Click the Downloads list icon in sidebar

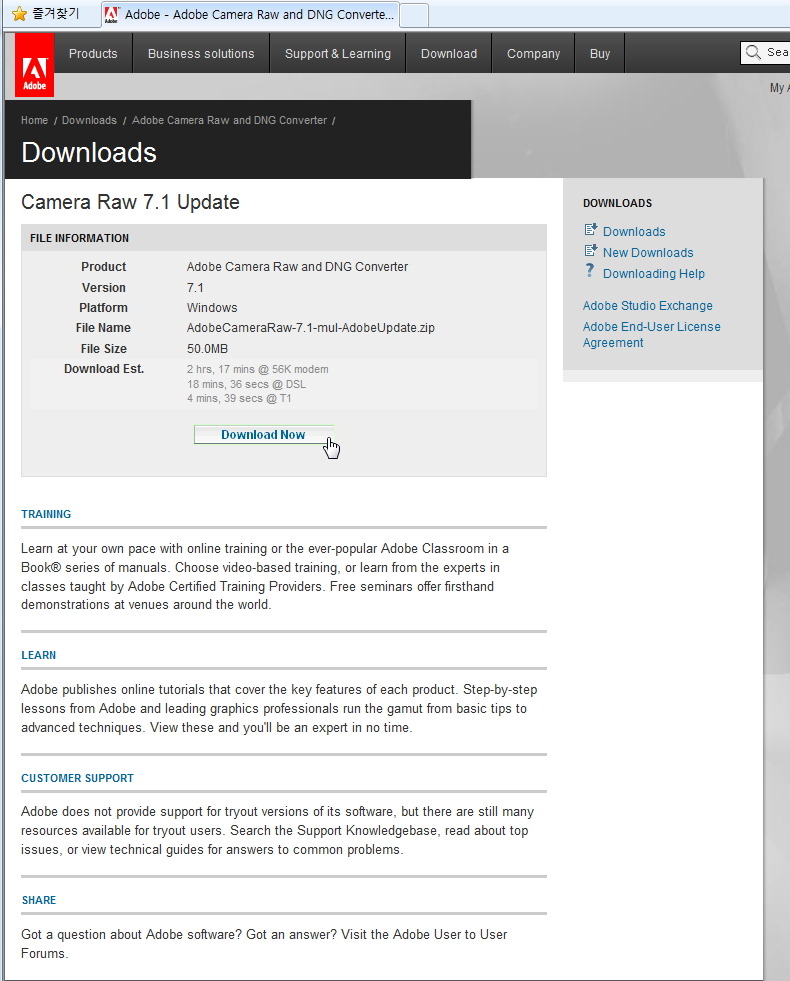[590, 230]
